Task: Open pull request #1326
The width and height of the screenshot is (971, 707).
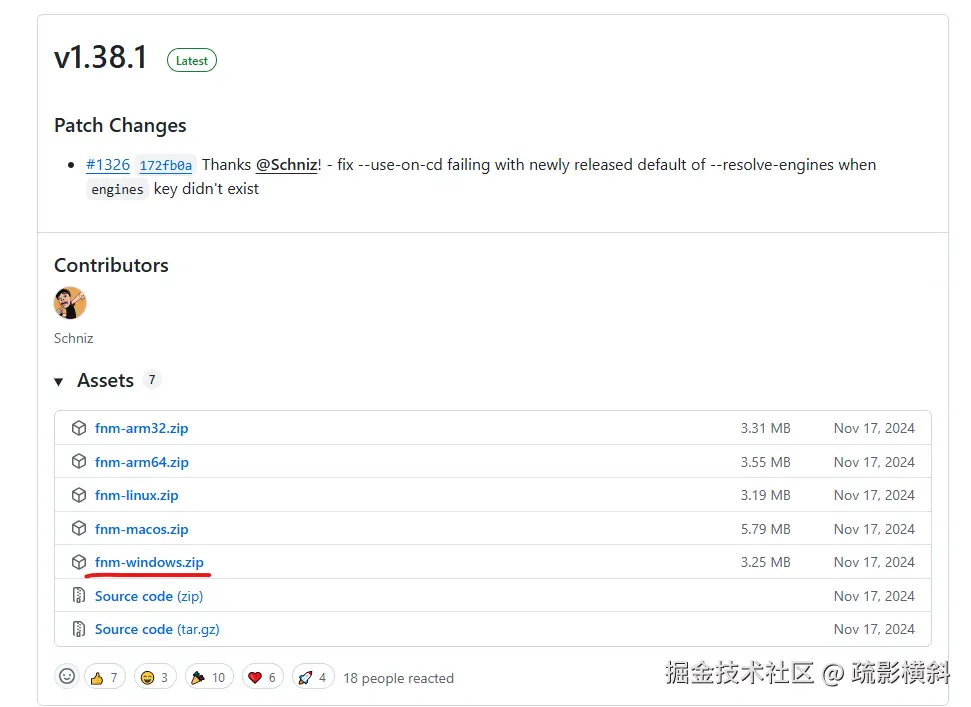Action: pos(108,164)
